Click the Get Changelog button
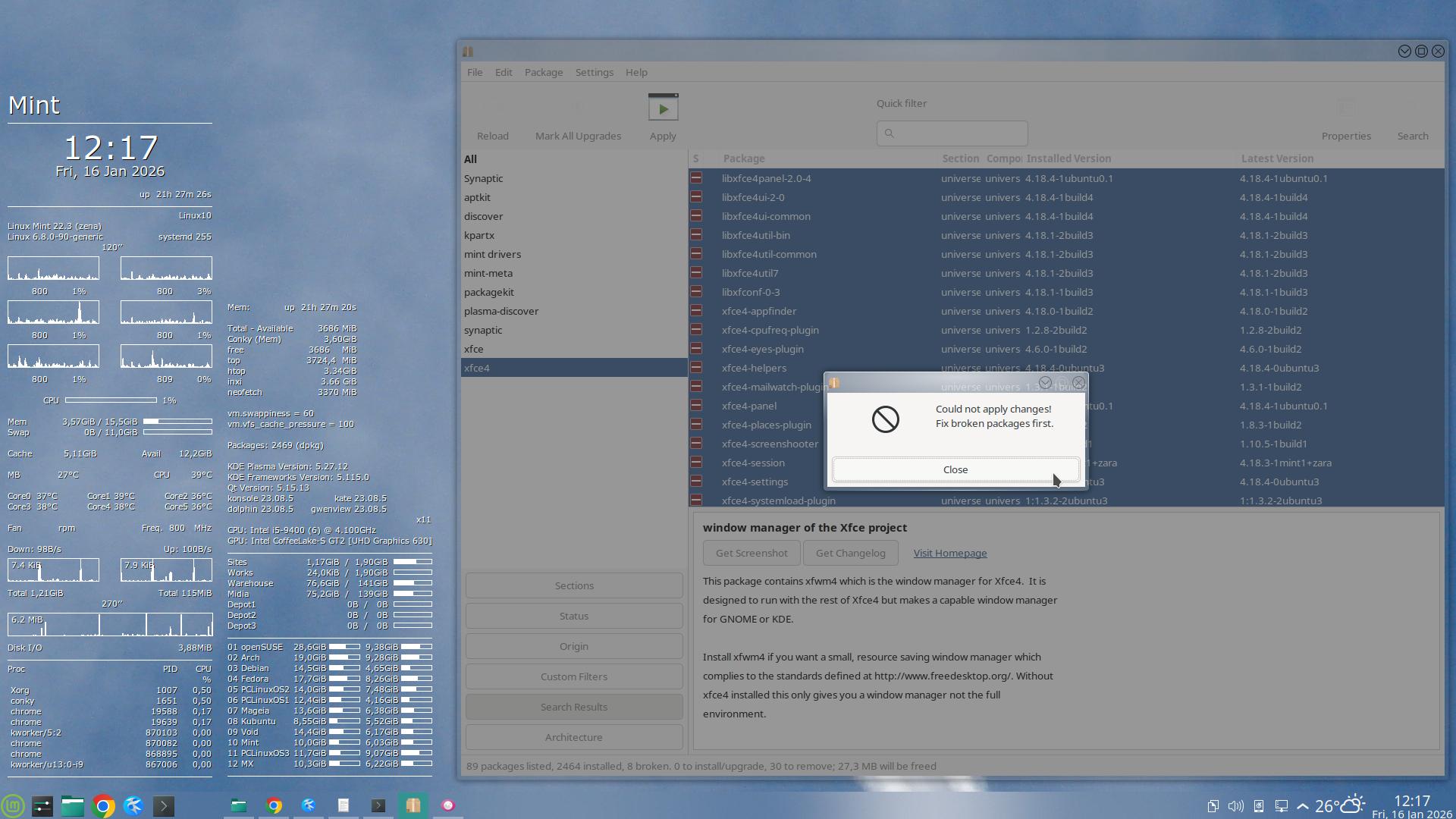The width and height of the screenshot is (1456, 819). click(850, 553)
